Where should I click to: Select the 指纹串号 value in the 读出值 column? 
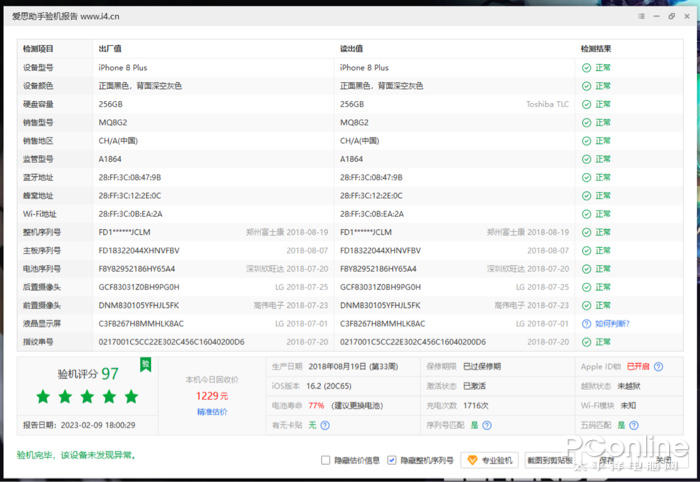pyautogui.click(x=413, y=342)
